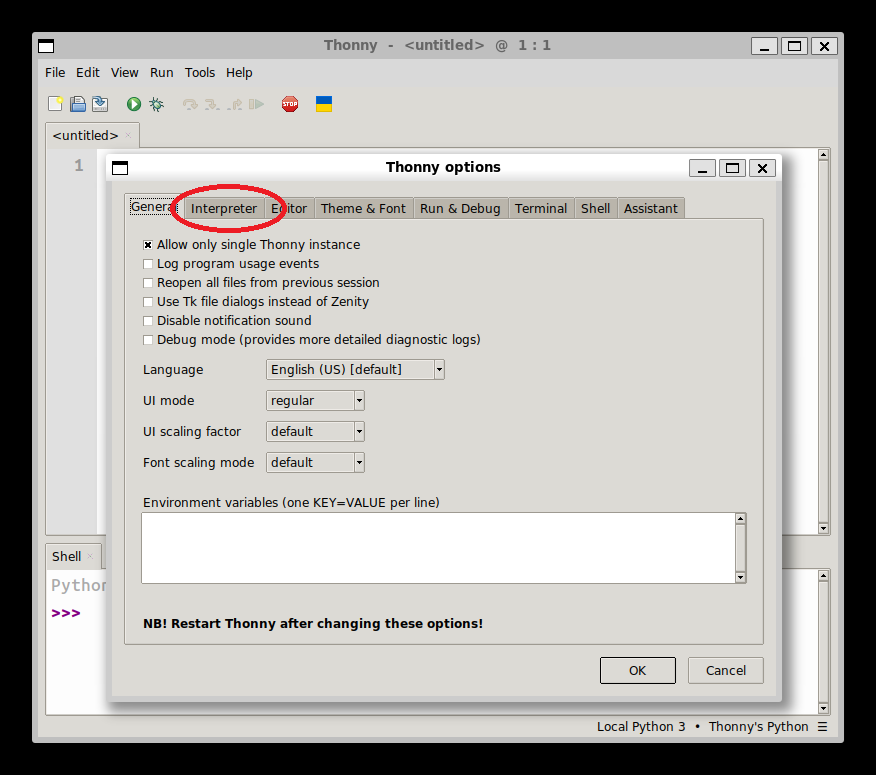Uncheck Allow only single Thonny instance
Screen dimensions: 876x775
[147, 245]
